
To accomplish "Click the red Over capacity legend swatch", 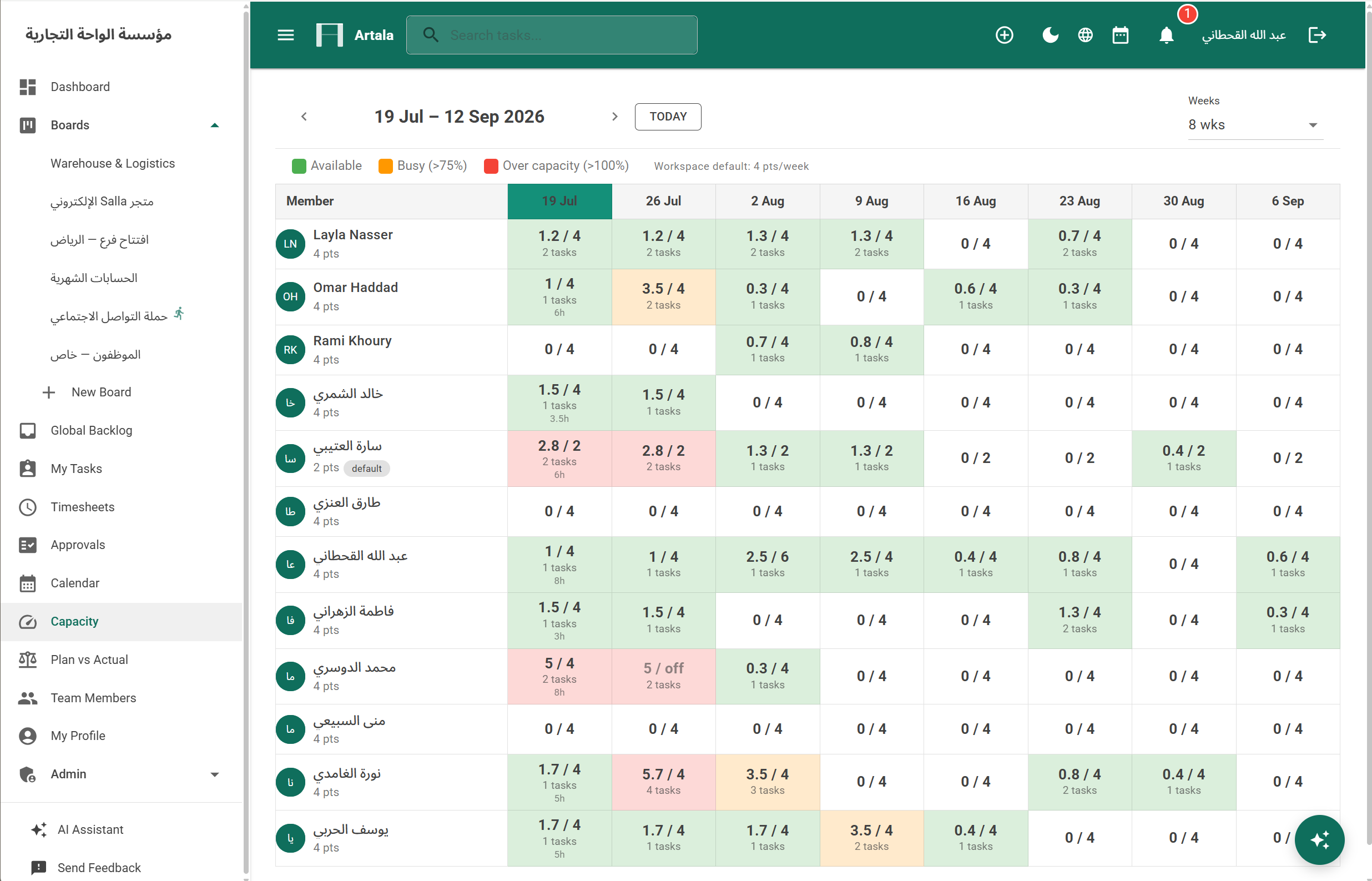I will pyautogui.click(x=491, y=166).
